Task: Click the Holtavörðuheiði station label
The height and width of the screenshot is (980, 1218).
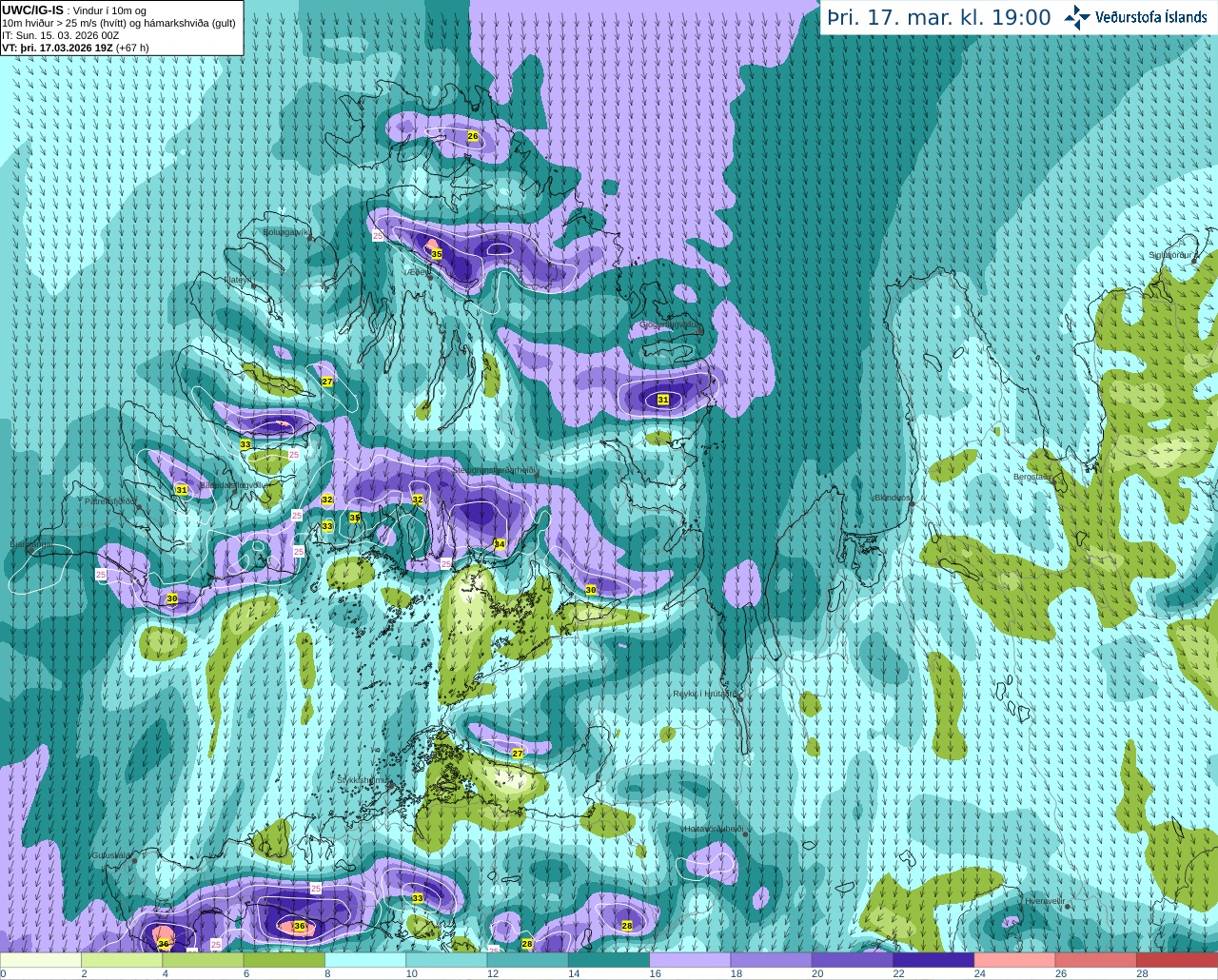Action: 713,829
